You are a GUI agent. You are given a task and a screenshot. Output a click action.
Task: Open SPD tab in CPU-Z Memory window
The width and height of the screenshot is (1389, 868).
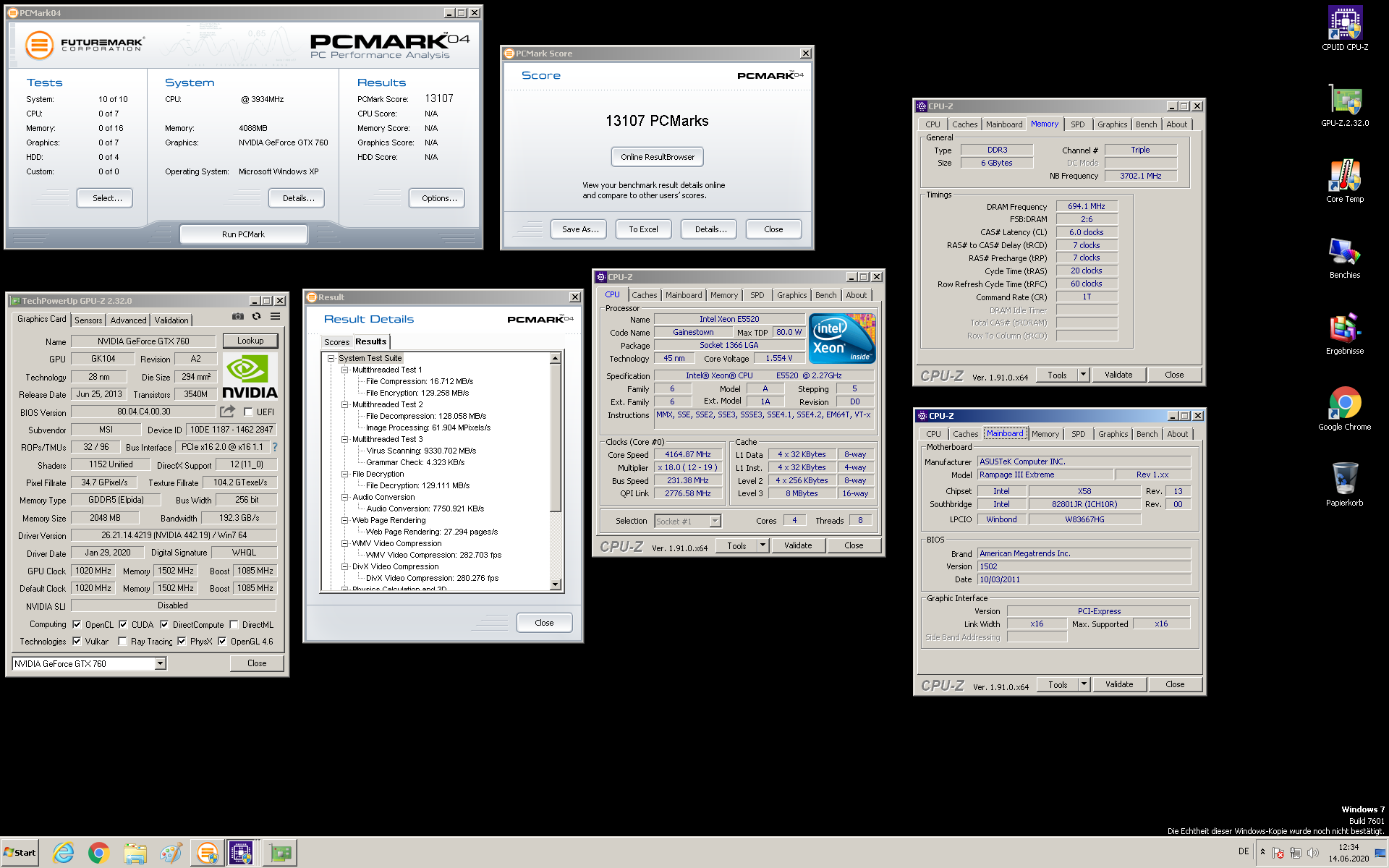coord(1078,124)
